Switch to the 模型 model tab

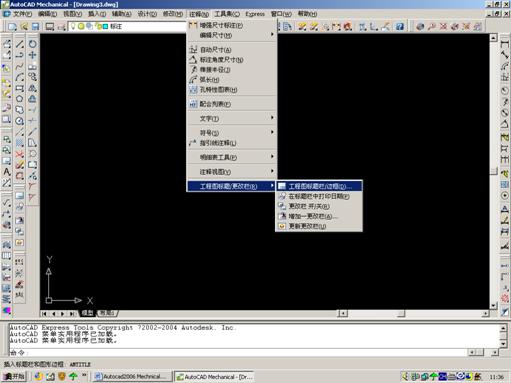(x=88, y=313)
